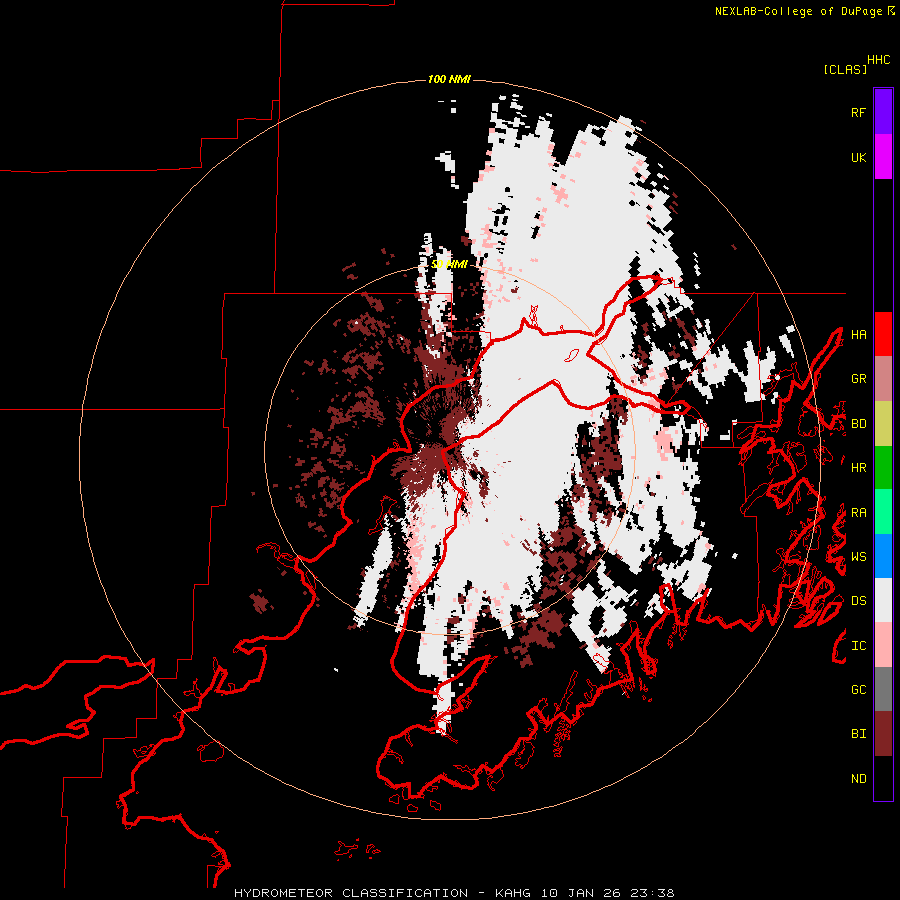900x900 pixels.
Task: Pick the RA light green swatch
Action: click(883, 512)
